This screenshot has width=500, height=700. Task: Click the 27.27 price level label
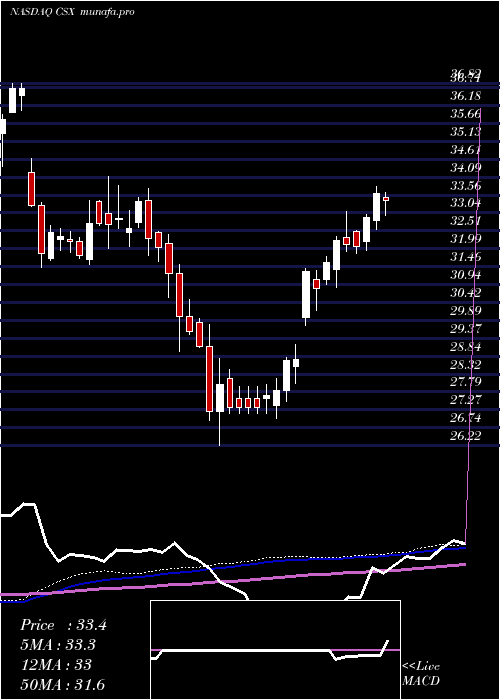(465, 400)
